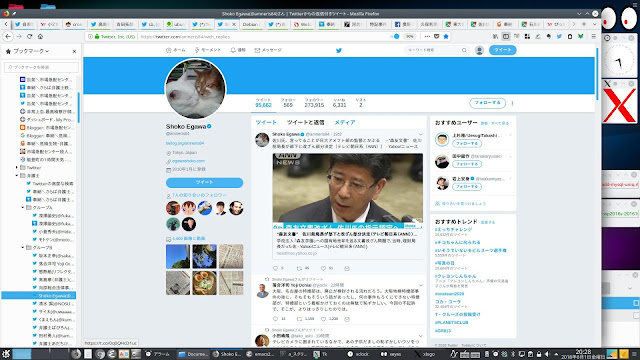This screenshot has height=360, width=640.
Task: Open the dropdown caret on the news tweet
Action: pos(420,134)
